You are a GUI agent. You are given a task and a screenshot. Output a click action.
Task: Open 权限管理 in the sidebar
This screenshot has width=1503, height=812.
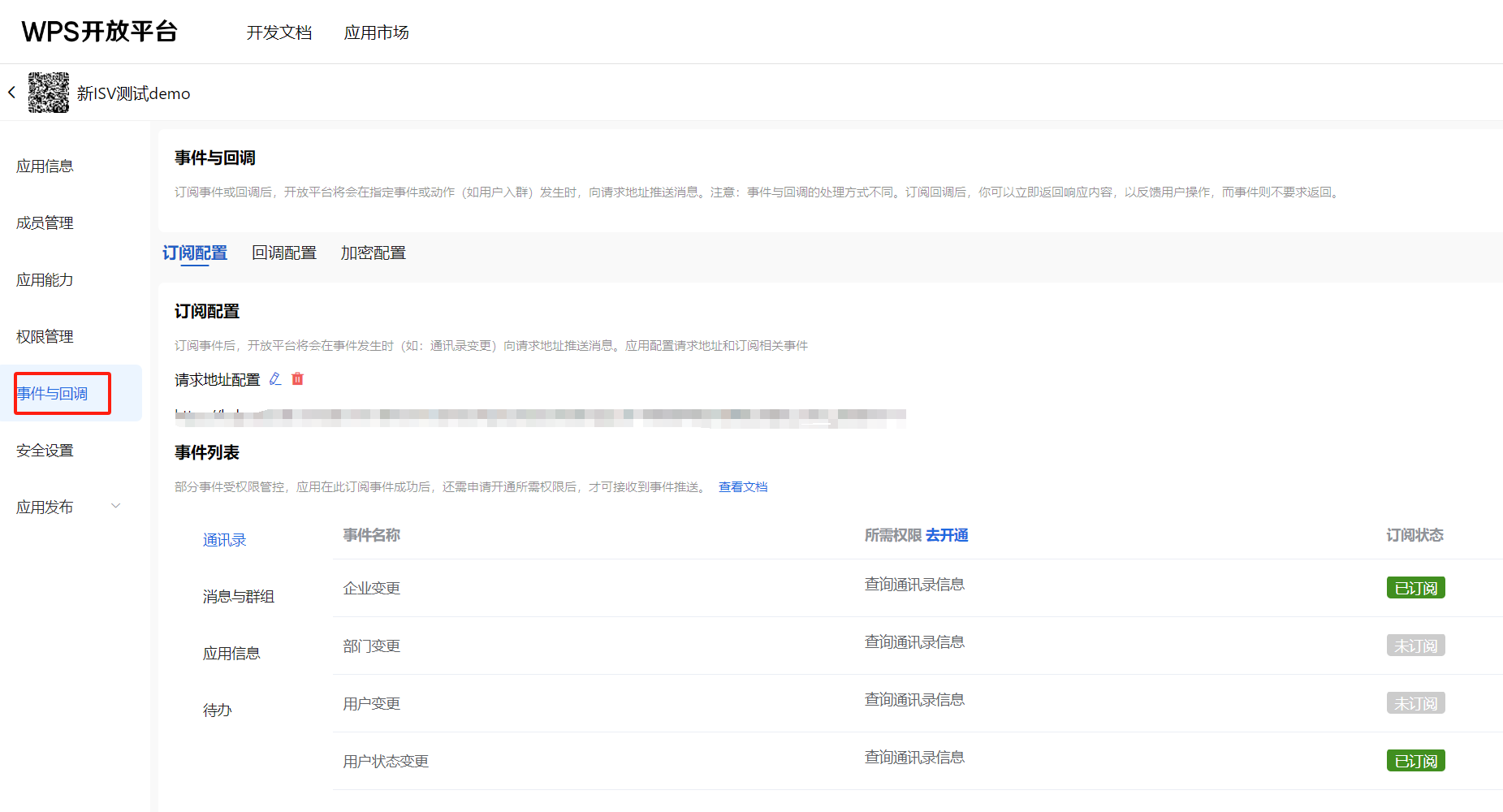(45, 337)
